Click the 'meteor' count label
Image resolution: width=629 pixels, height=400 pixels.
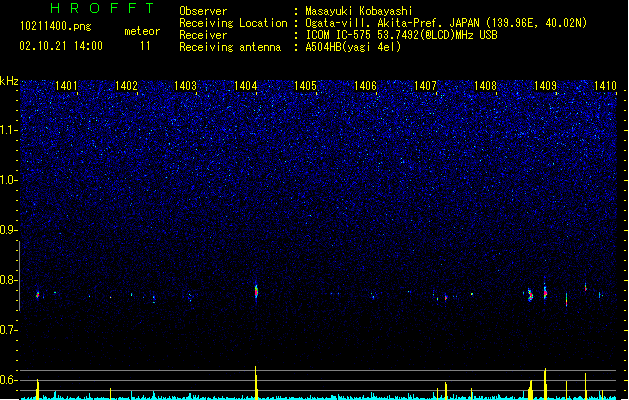(142, 31)
